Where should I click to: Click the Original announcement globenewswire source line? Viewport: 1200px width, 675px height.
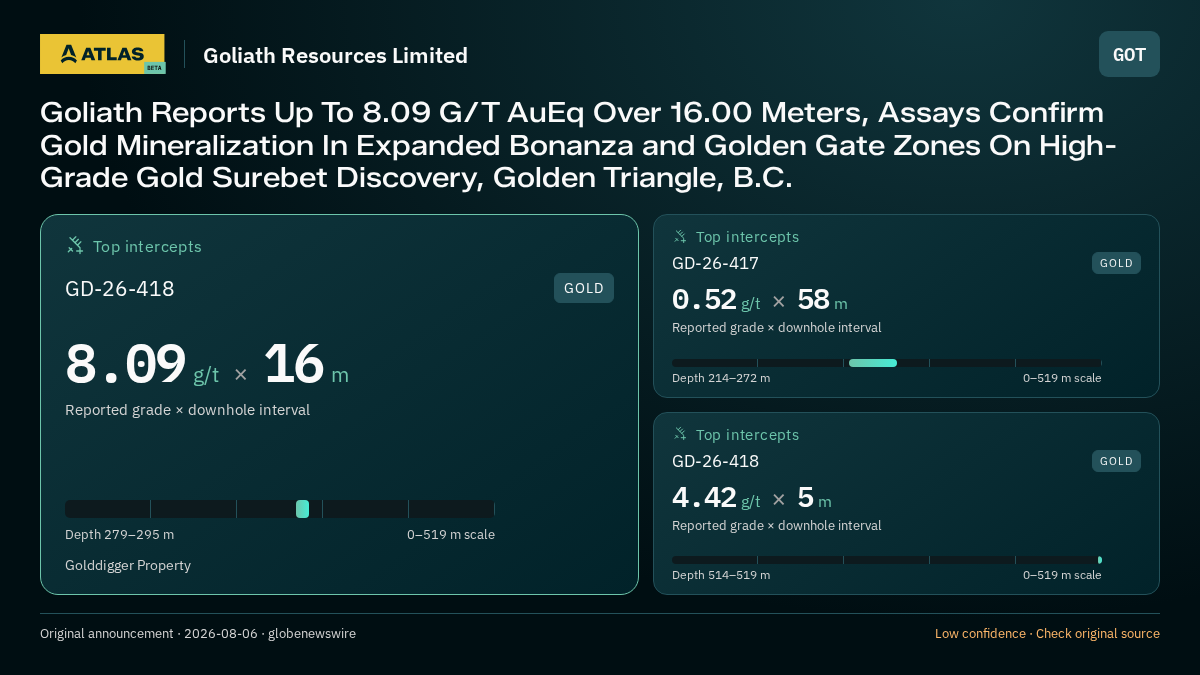coord(198,634)
